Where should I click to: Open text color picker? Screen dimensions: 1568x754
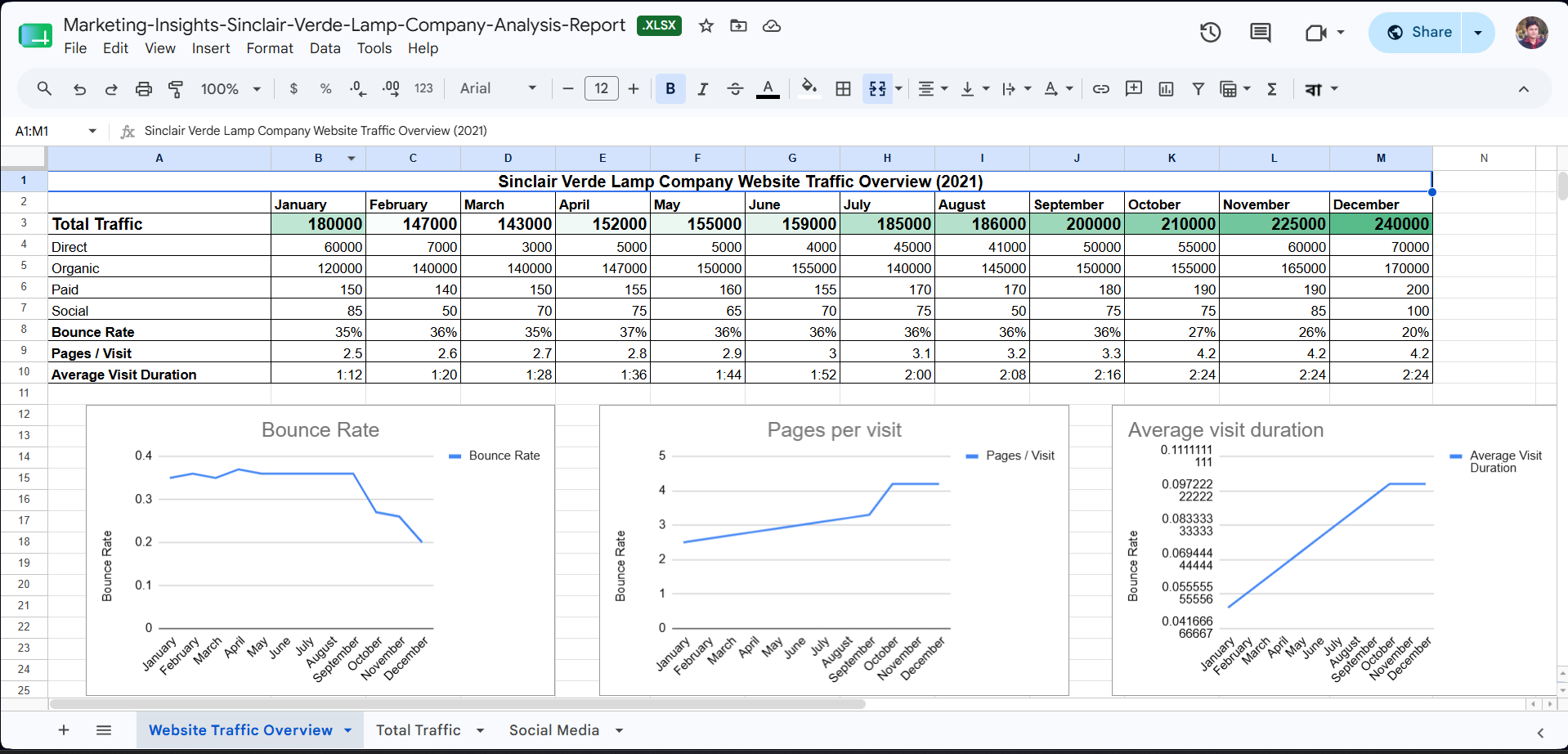(768, 88)
